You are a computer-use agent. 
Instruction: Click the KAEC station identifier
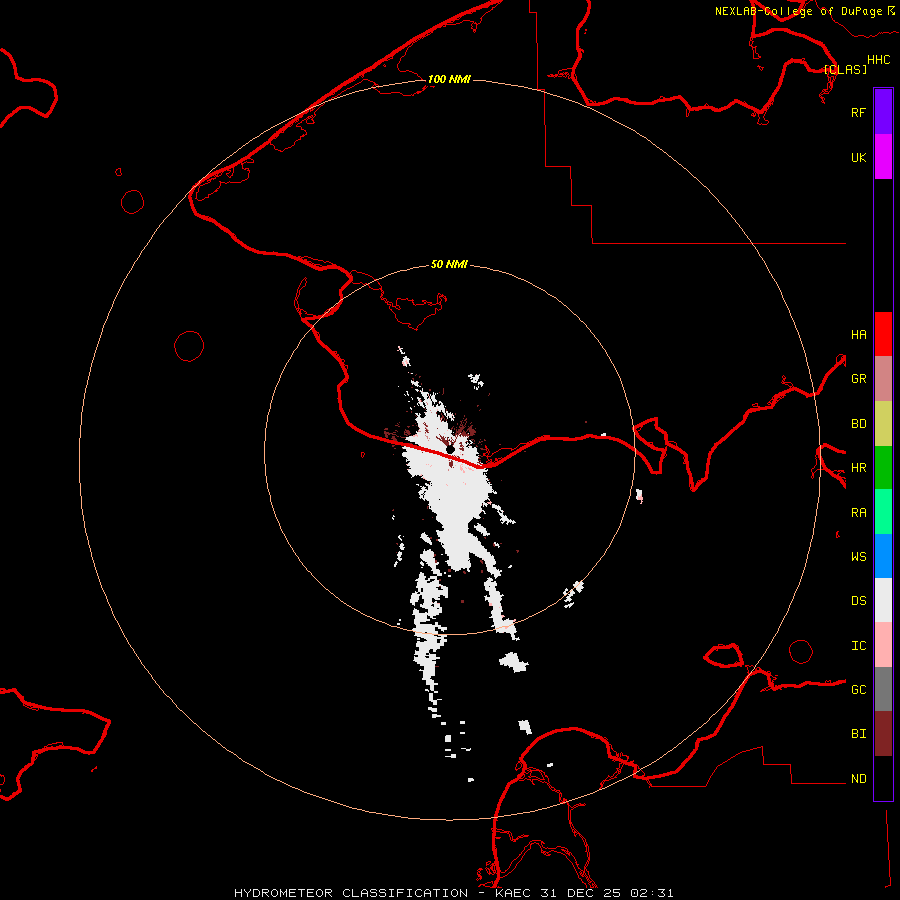513,893
